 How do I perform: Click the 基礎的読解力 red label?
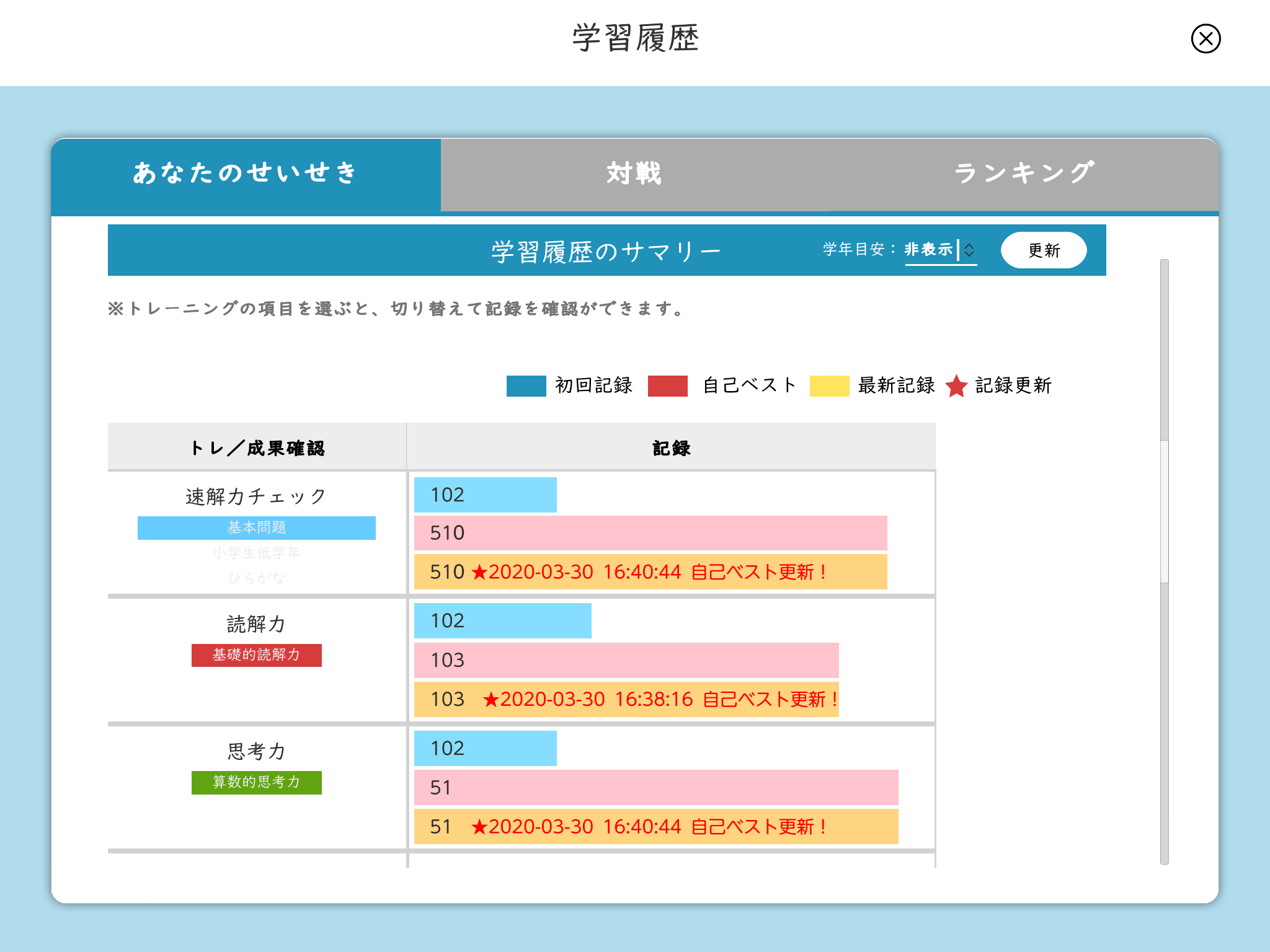(x=257, y=655)
